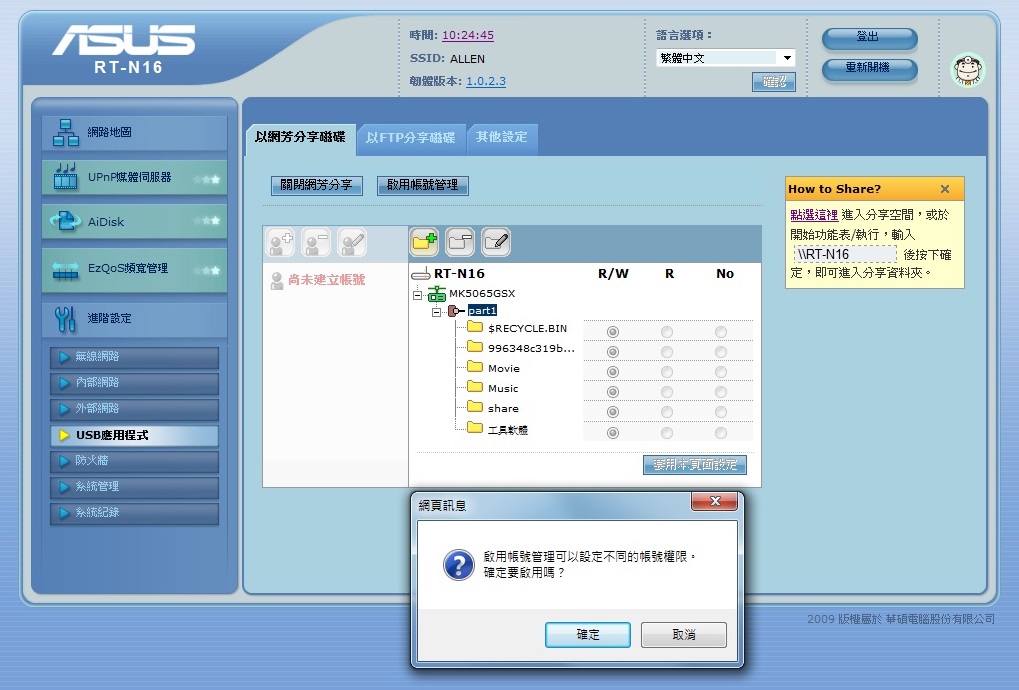
Task: Click the SSID value ALLEN
Action: tap(467, 59)
